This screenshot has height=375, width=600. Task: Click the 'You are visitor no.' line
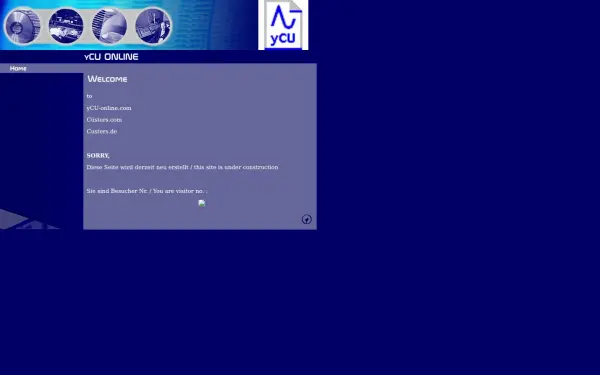coord(147,191)
